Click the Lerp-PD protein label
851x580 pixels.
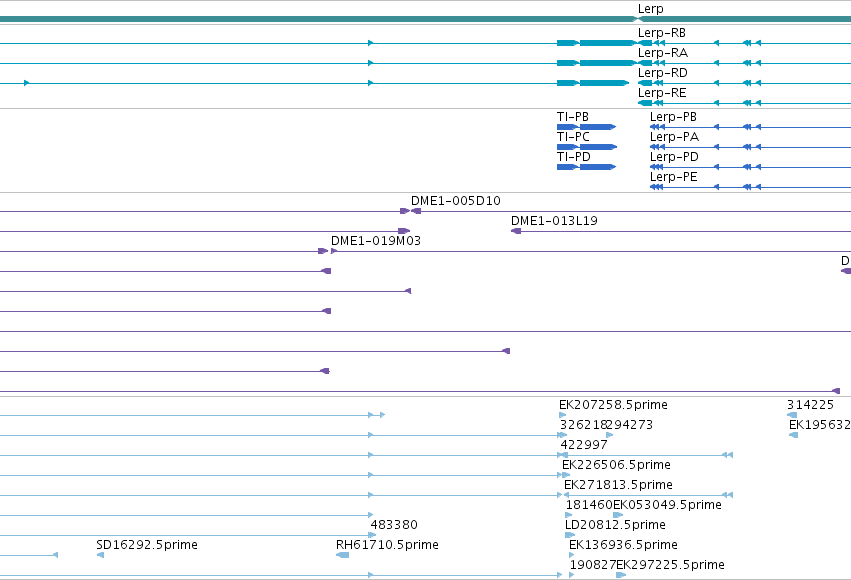coord(675,157)
